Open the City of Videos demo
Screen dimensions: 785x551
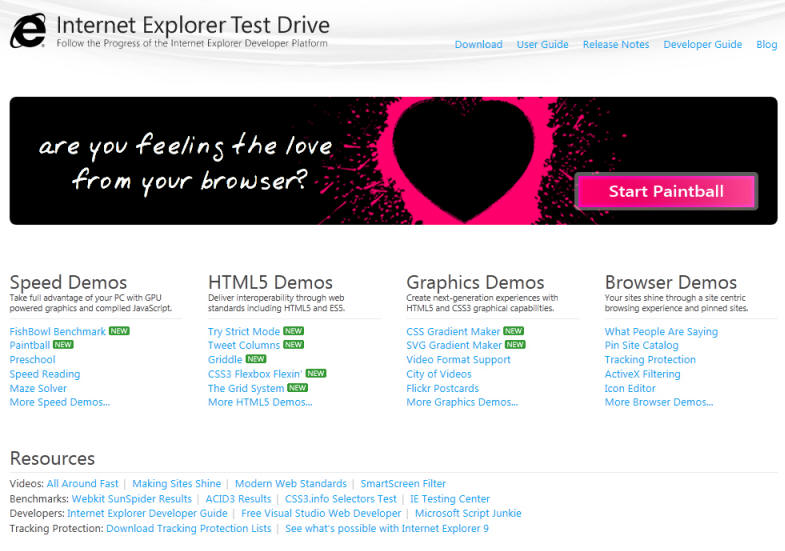(x=439, y=374)
